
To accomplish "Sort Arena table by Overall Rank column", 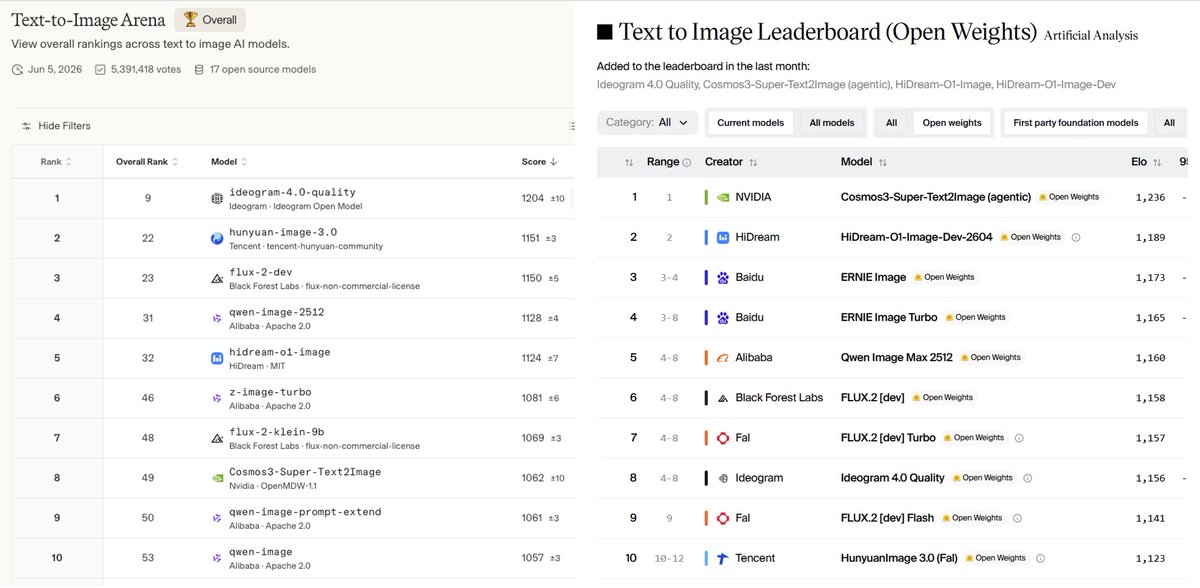I will [x=147, y=162].
